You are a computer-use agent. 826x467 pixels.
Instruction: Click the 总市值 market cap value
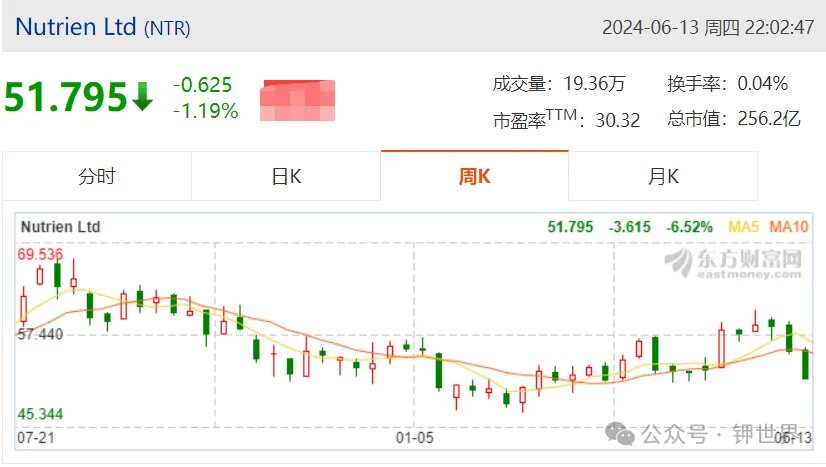click(769, 118)
